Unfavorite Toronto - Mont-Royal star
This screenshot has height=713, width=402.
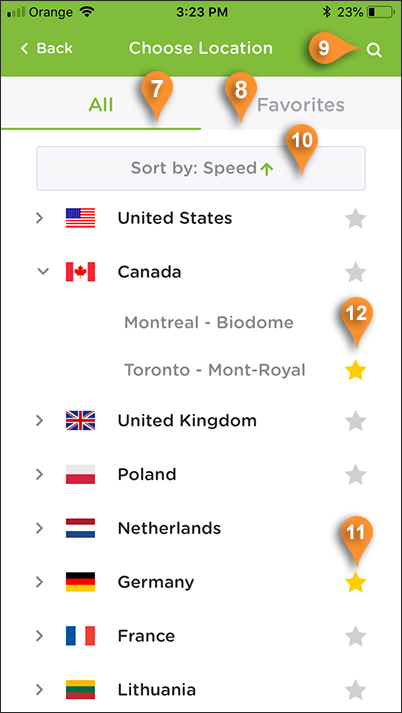point(356,372)
